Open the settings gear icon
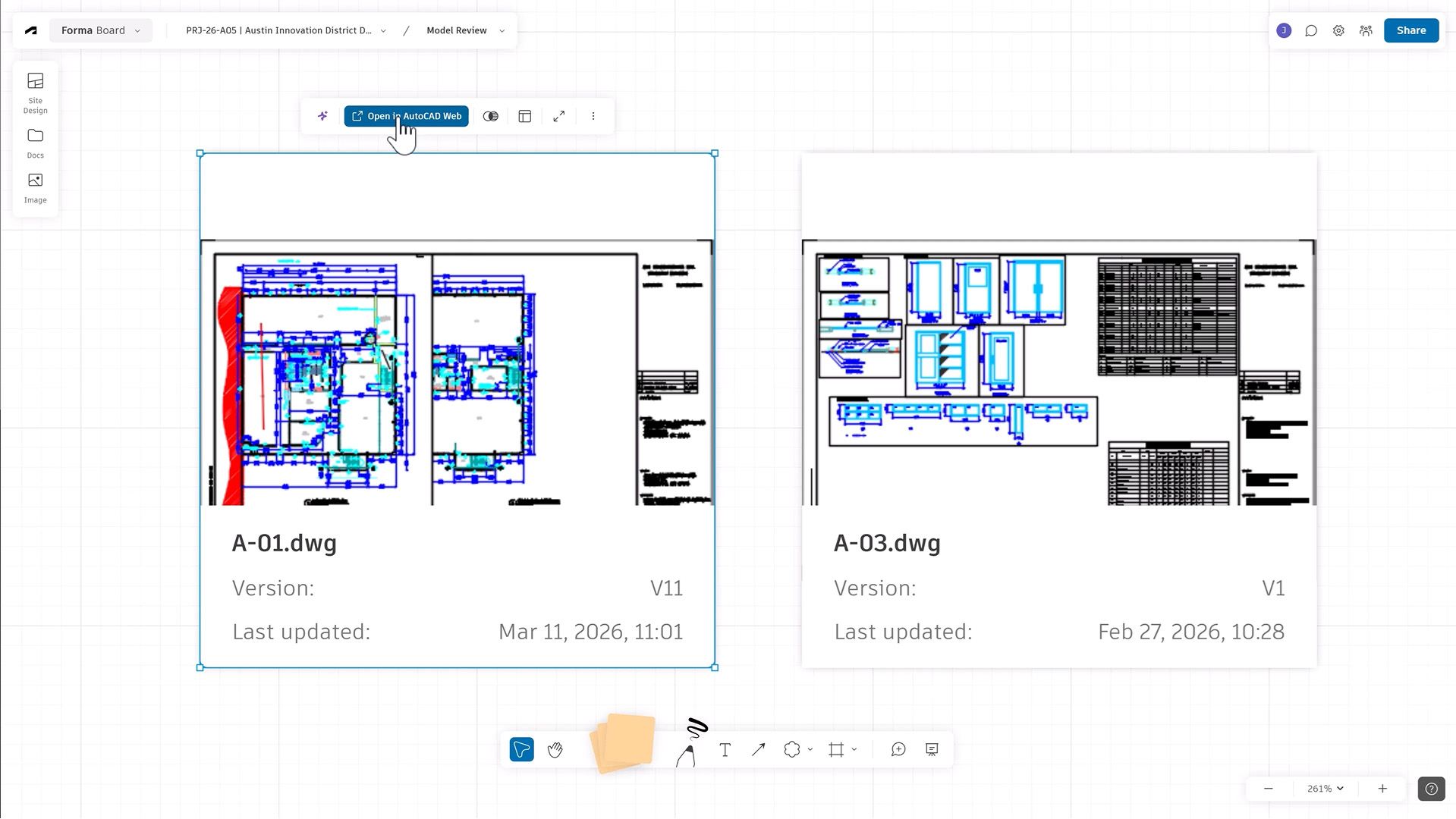1456x819 pixels. coord(1338,31)
